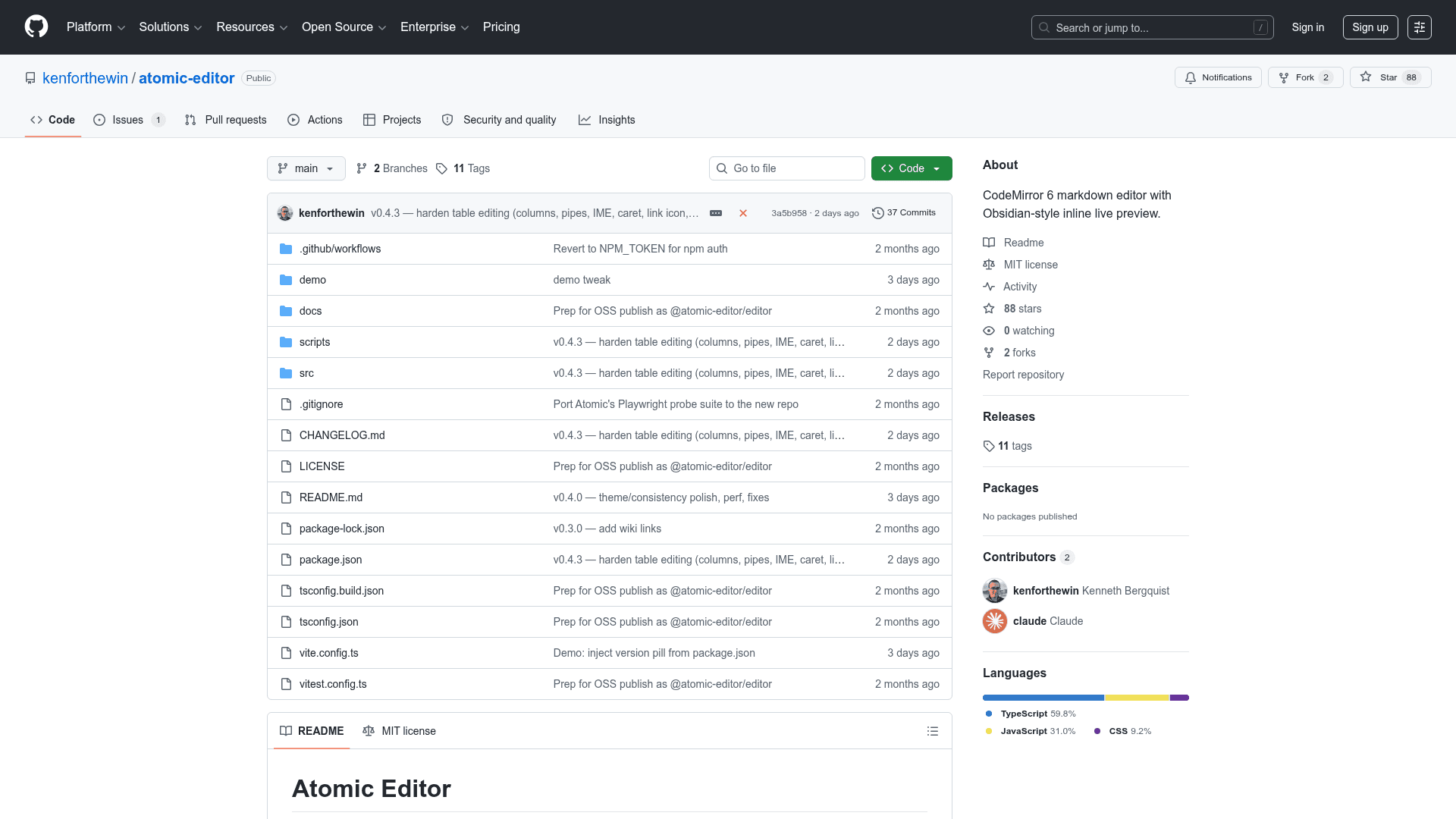
Task: Click the CSS purple language bar segment
Action: pyautogui.click(x=1179, y=698)
